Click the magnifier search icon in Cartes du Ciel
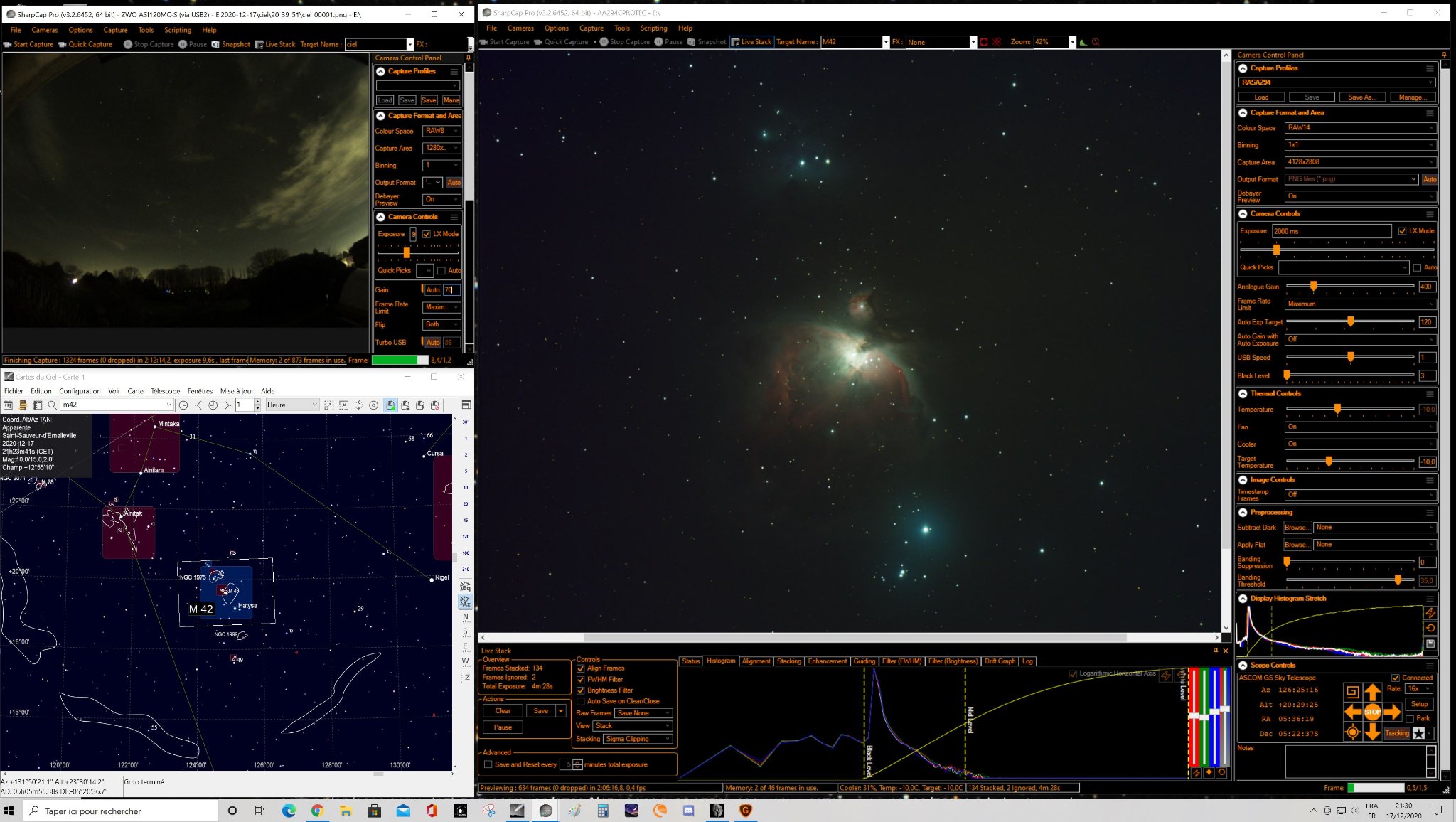 [x=52, y=405]
